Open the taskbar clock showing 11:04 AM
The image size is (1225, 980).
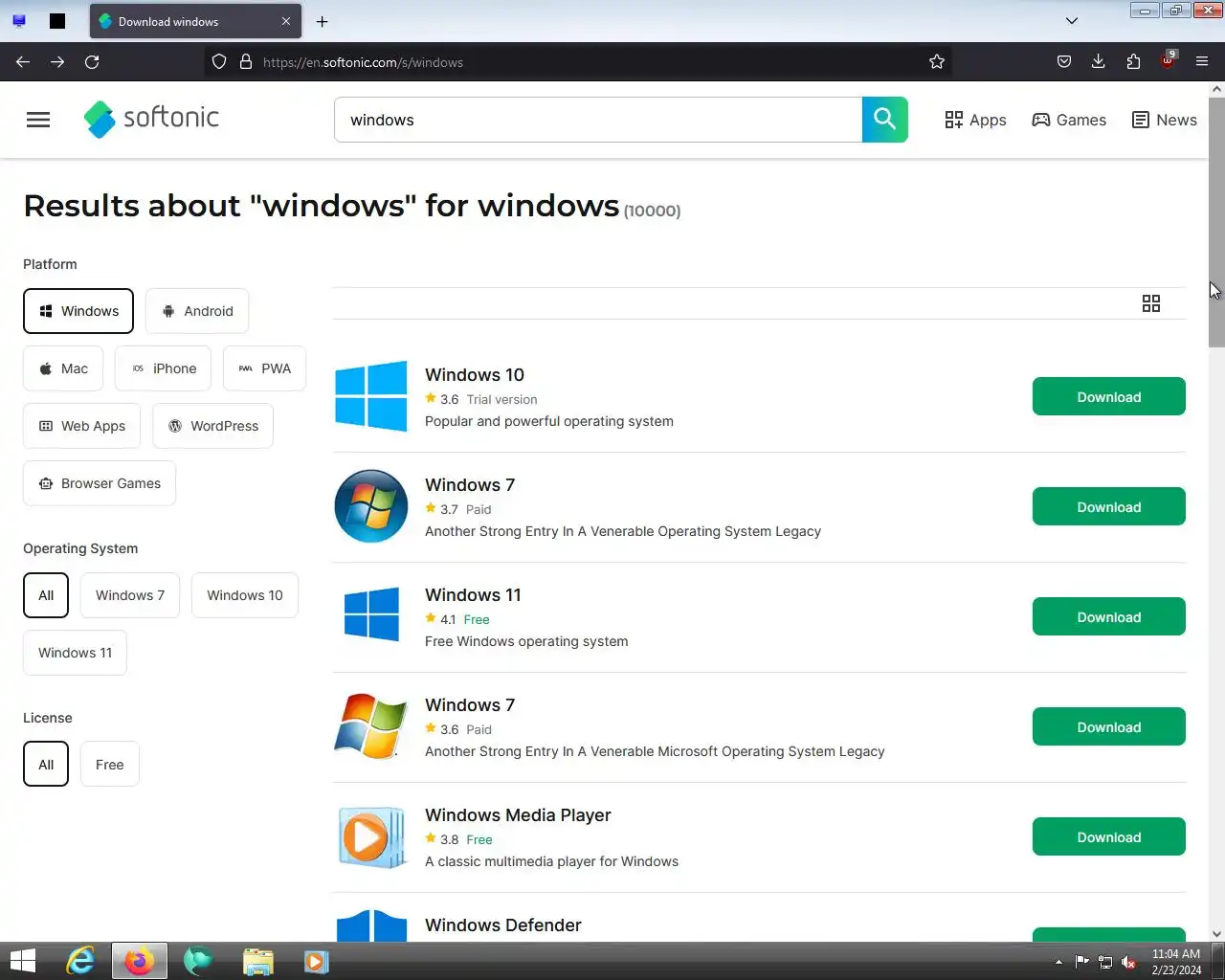(1176, 962)
